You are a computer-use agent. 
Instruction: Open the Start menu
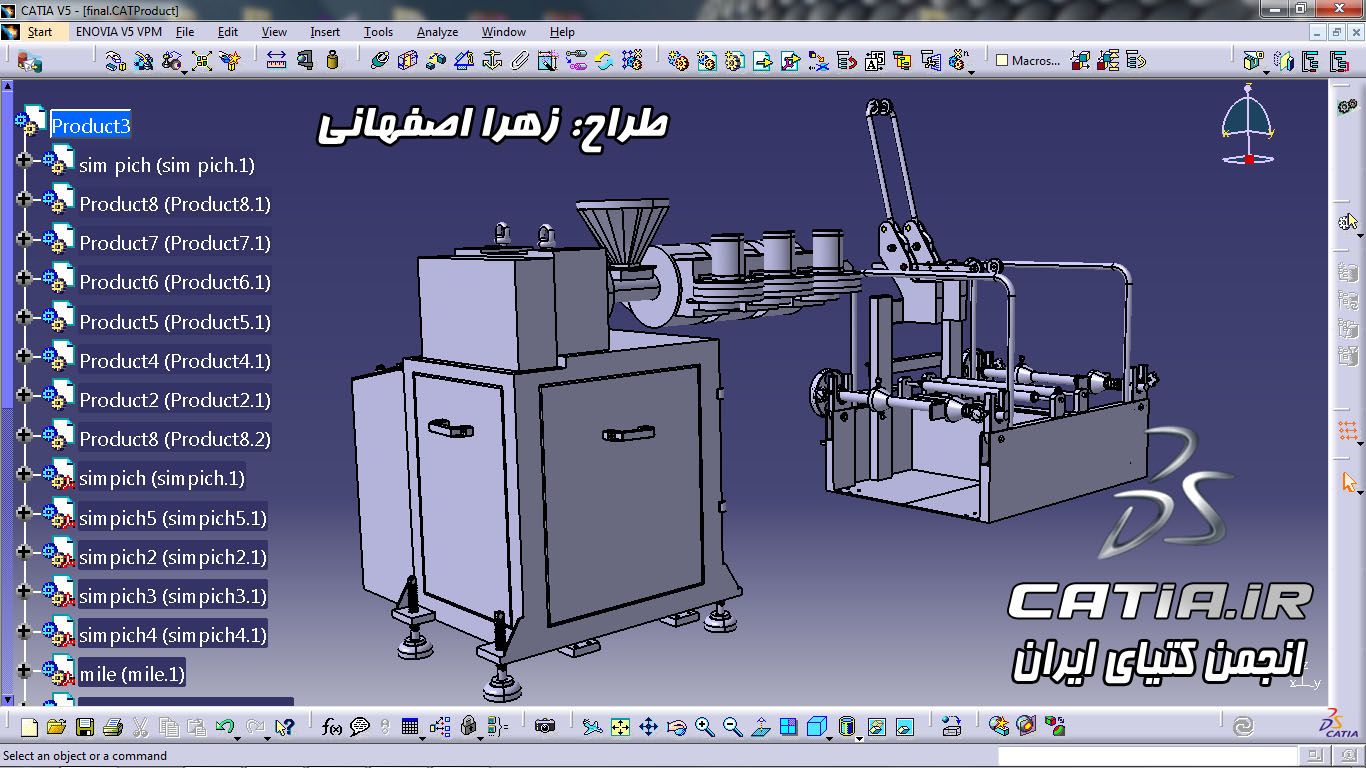[40, 32]
